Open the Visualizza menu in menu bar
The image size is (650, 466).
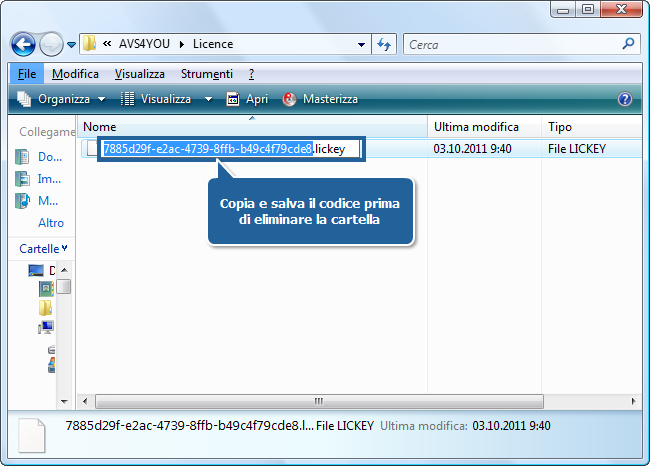140,74
